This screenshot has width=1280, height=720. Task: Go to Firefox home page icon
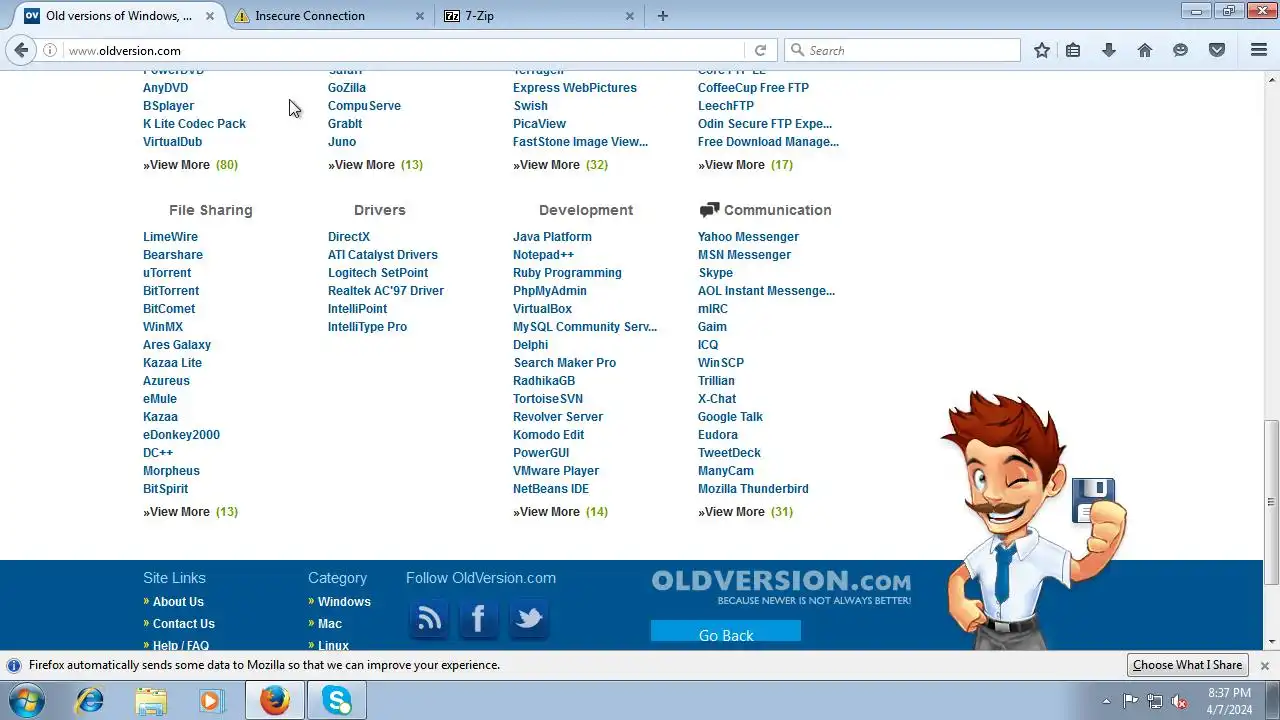pyautogui.click(x=1145, y=50)
